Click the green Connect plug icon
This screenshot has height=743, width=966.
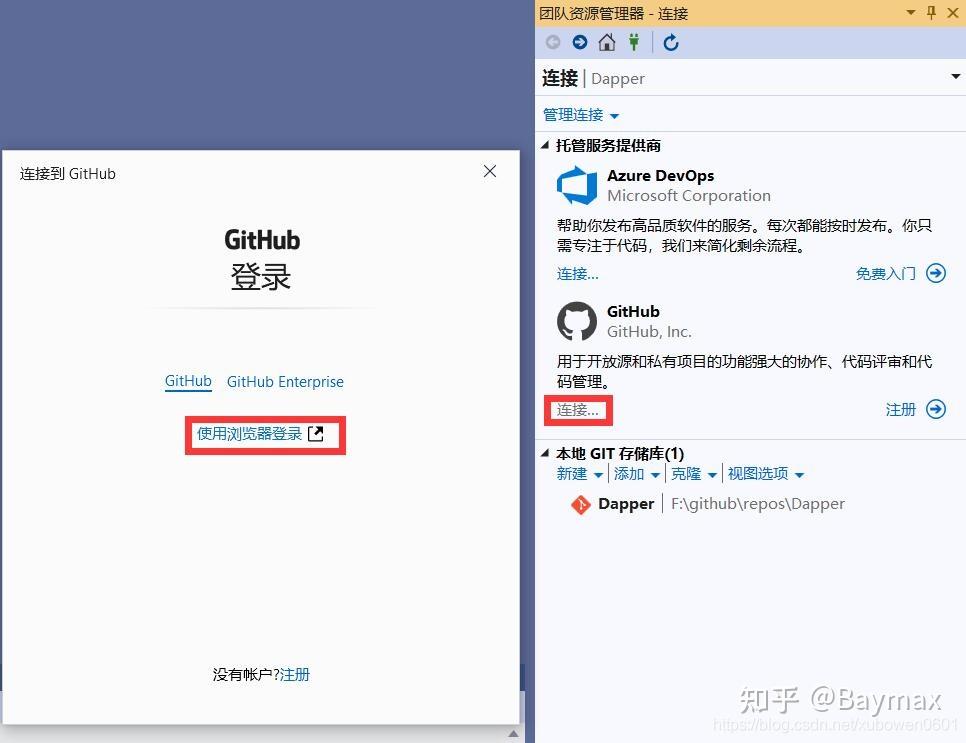636,43
